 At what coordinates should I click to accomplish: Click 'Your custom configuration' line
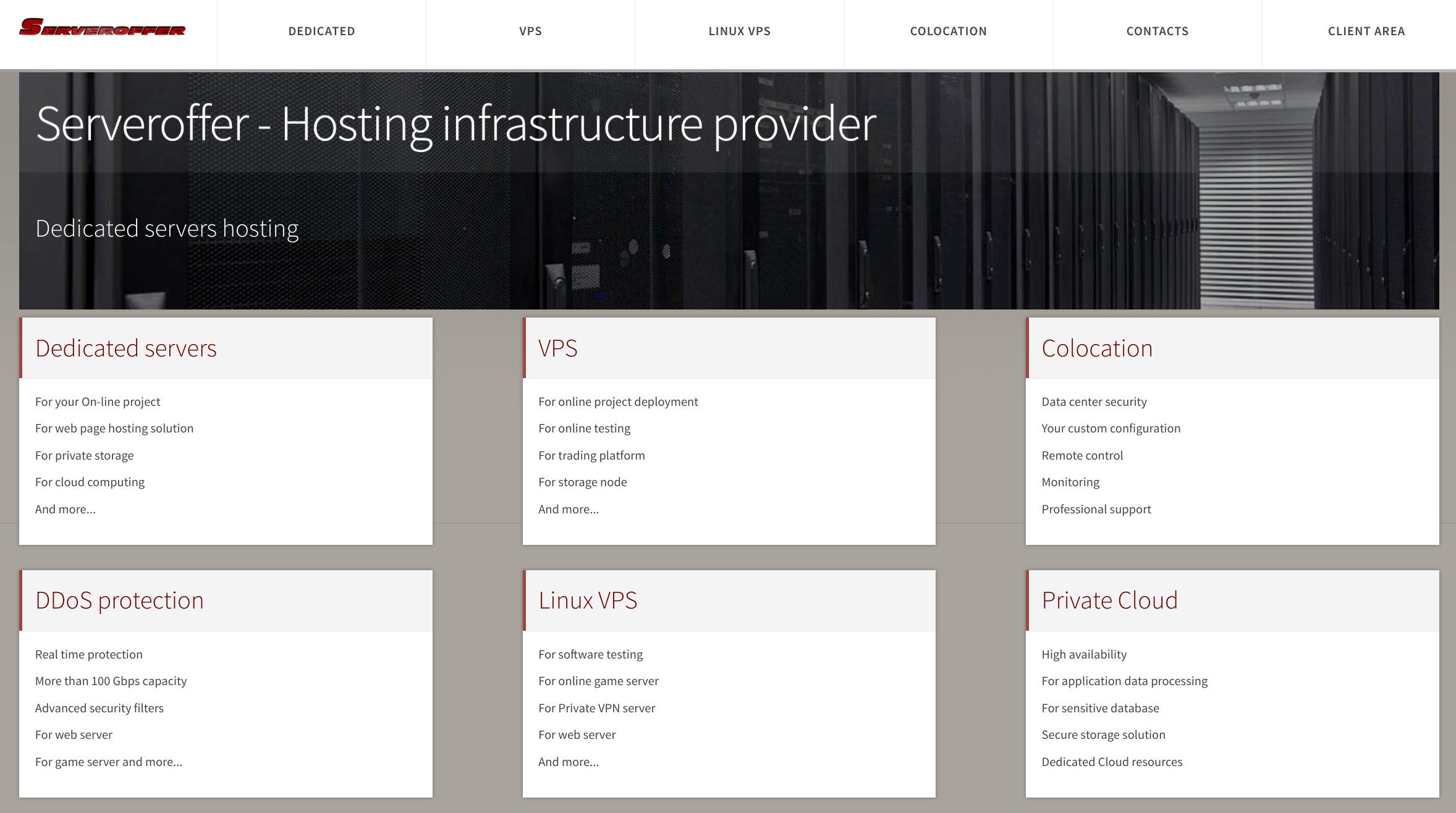coord(1111,428)
